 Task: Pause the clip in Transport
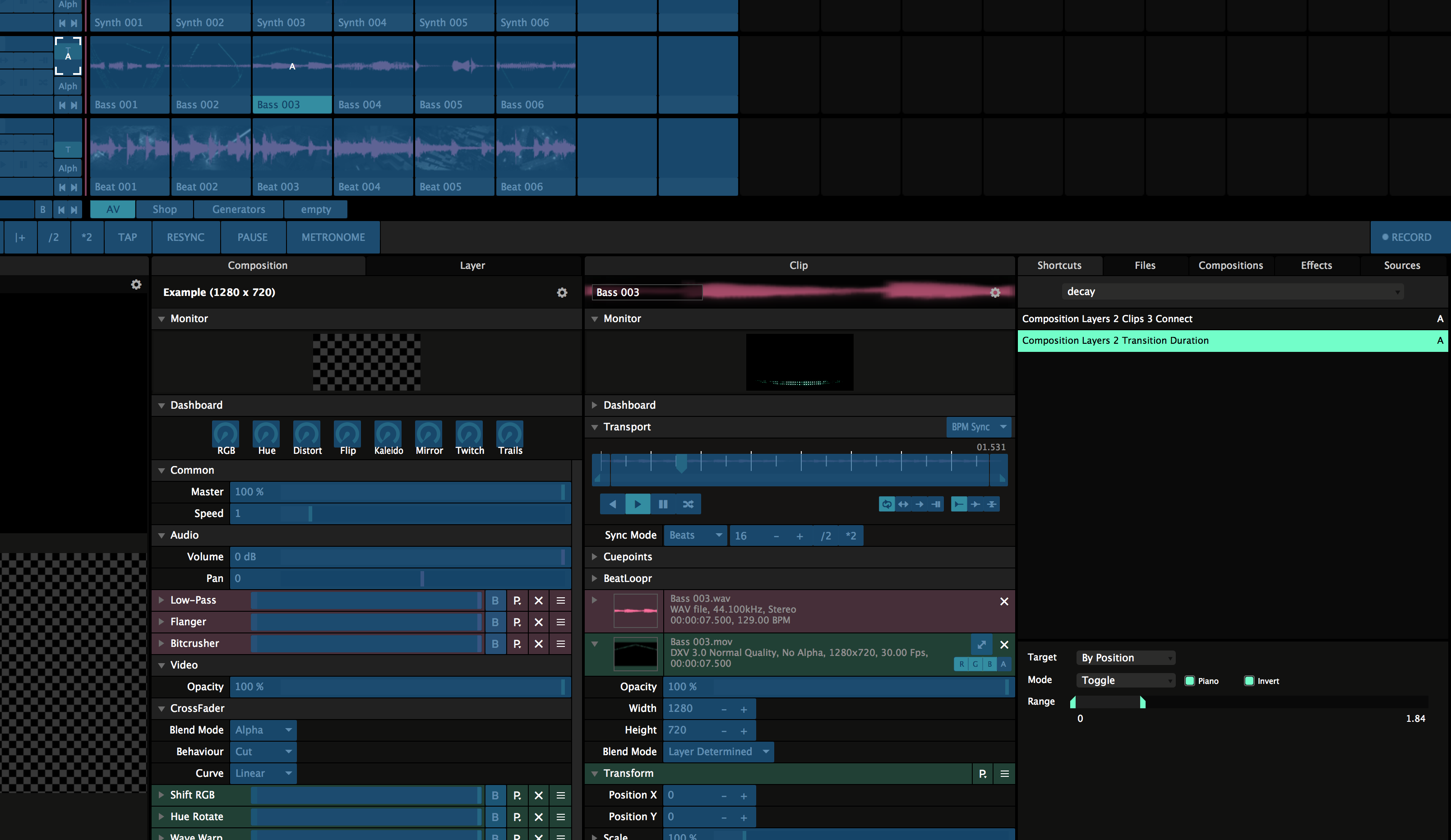click(663, 504)
